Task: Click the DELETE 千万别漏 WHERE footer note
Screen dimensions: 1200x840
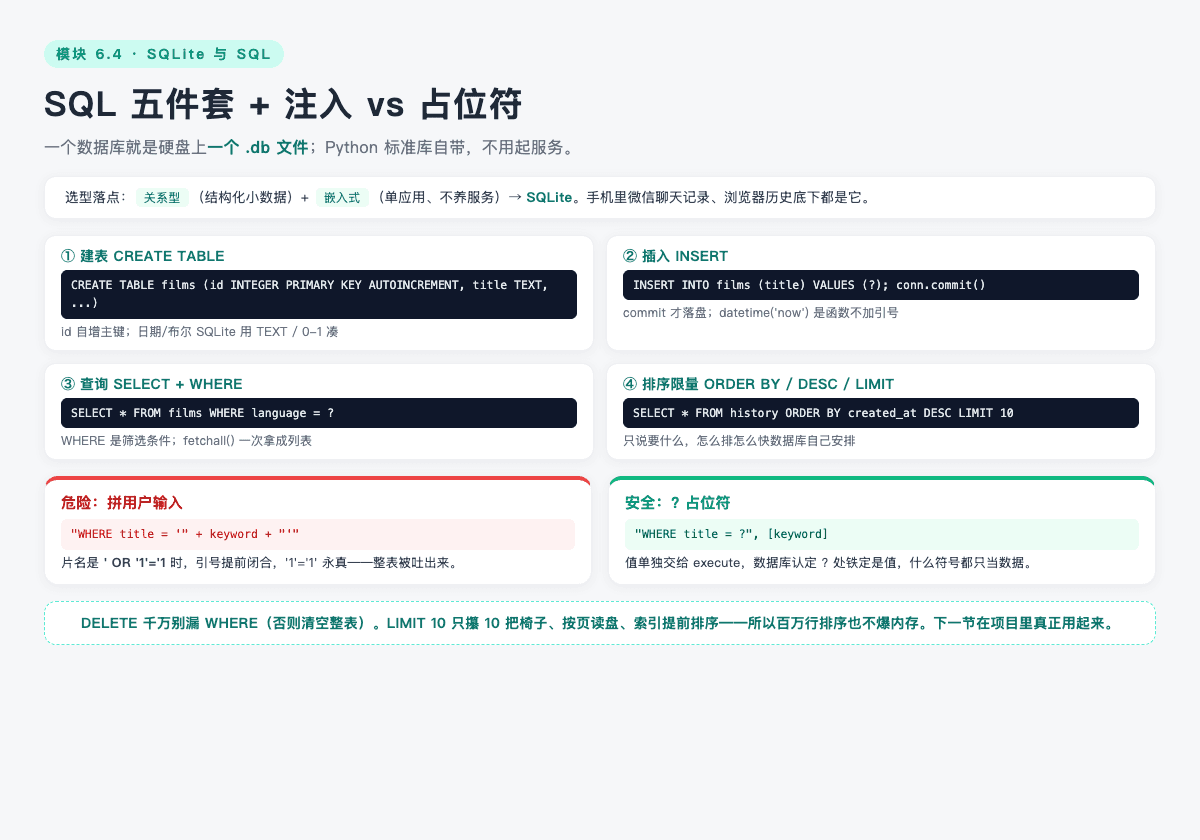Action: point(600,623)
